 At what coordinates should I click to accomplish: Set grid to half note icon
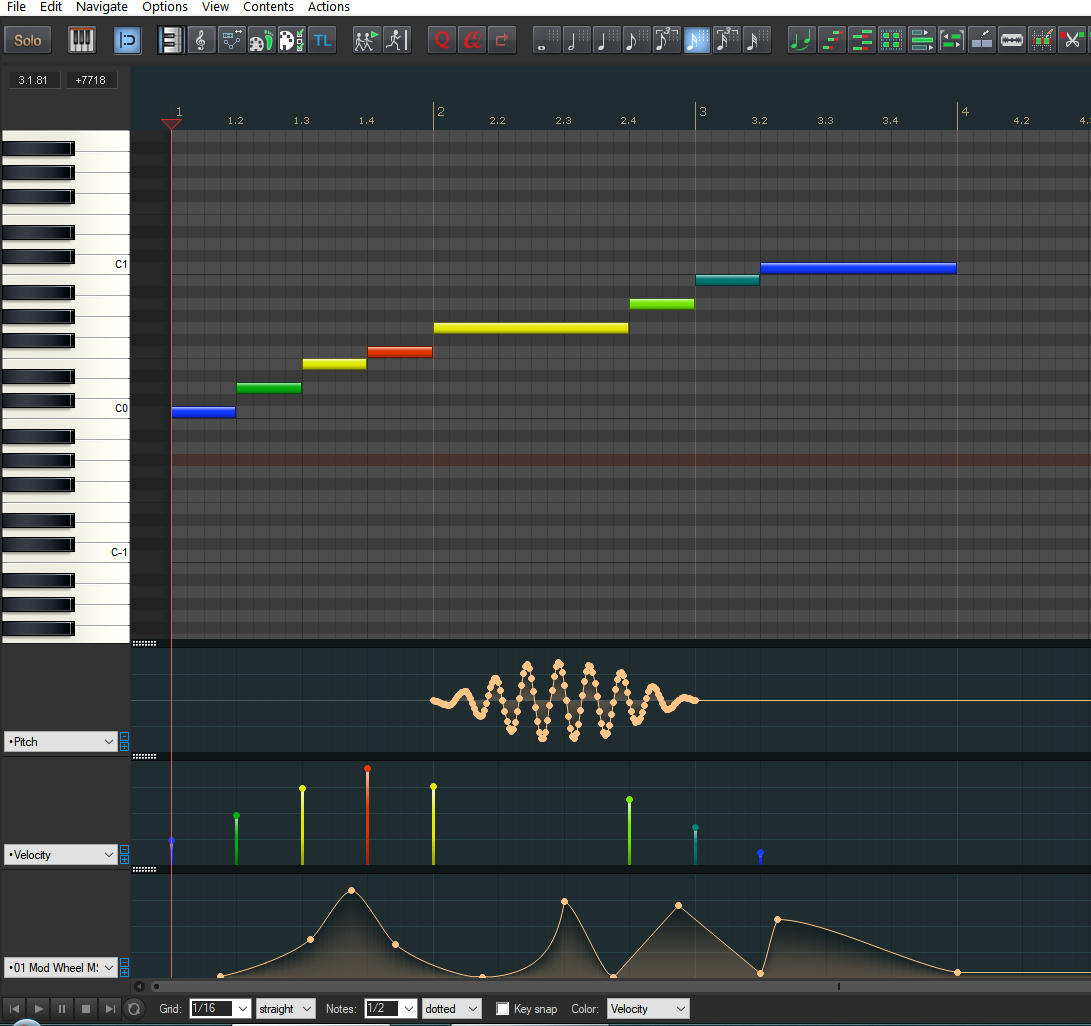tap(577, 40)
